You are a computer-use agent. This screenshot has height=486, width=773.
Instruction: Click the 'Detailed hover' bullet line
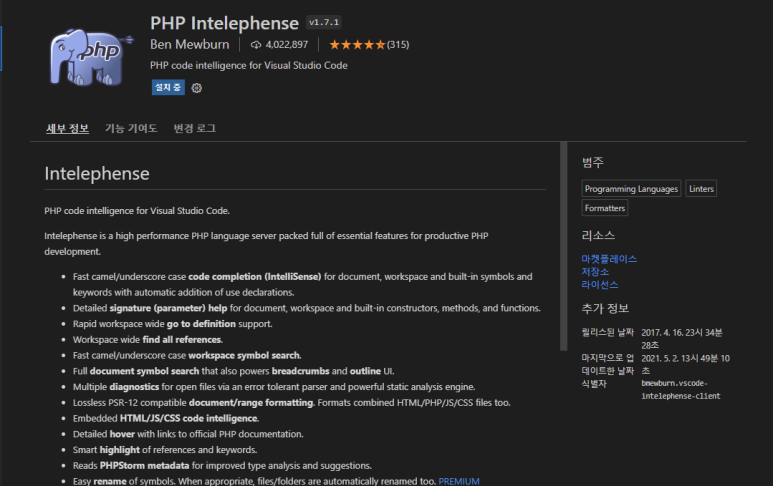click(188, 434)
